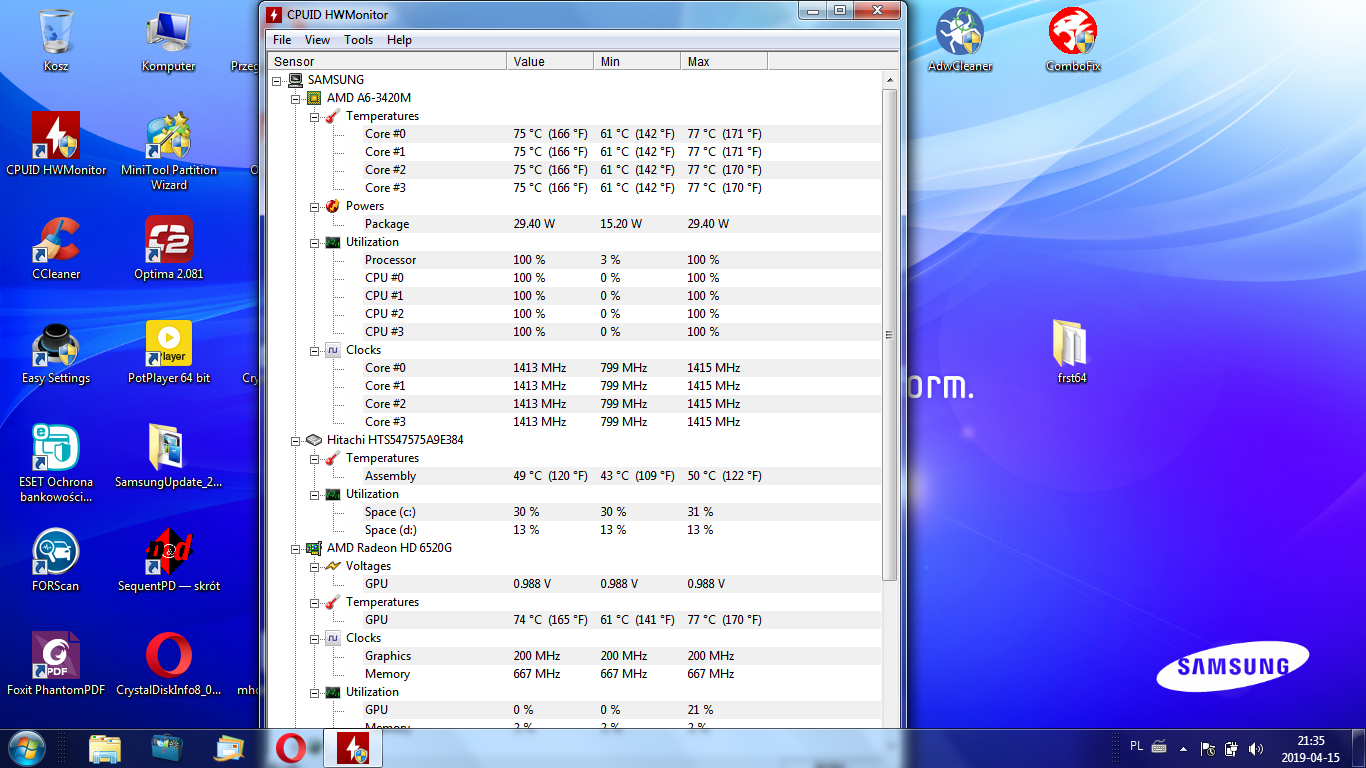Select the frst64 folder on the desktop
The image size is (1366, 768).
point(1072,352)
